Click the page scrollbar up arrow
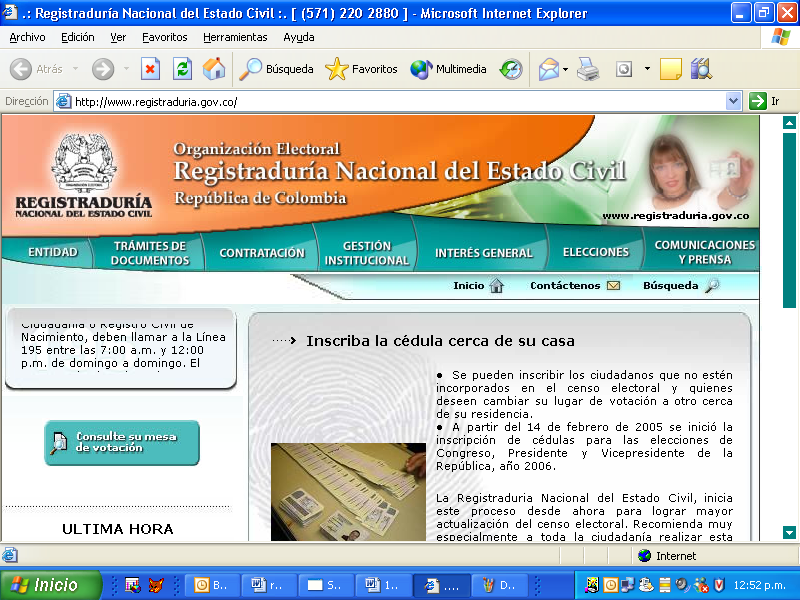Image resolution: width=800 pixels, height=600 pixels. click(789, 122)
